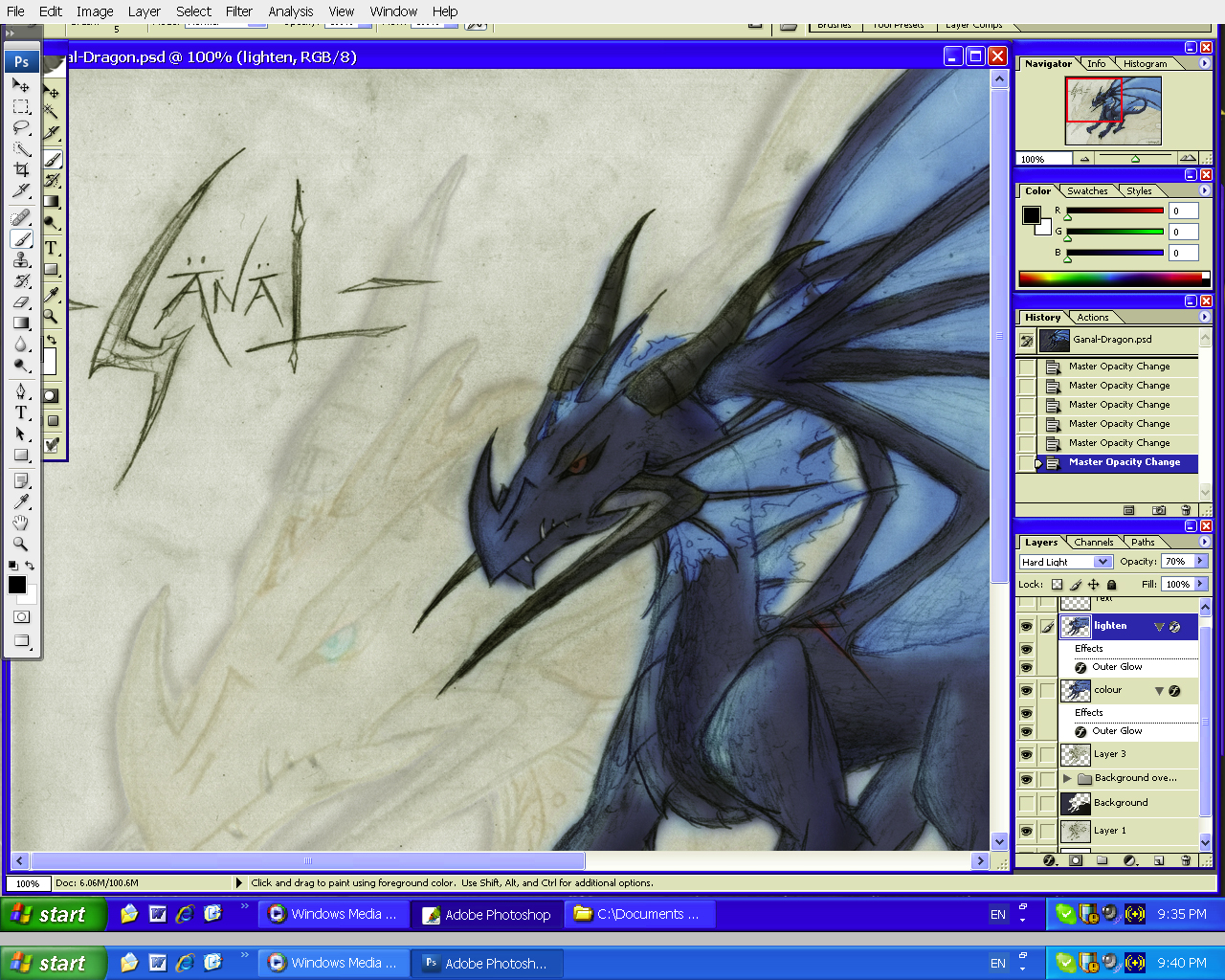The height and width of the screenshot is (980, 1225).
Task: Select the Pen tool
Action: click(x=21, y=391)
